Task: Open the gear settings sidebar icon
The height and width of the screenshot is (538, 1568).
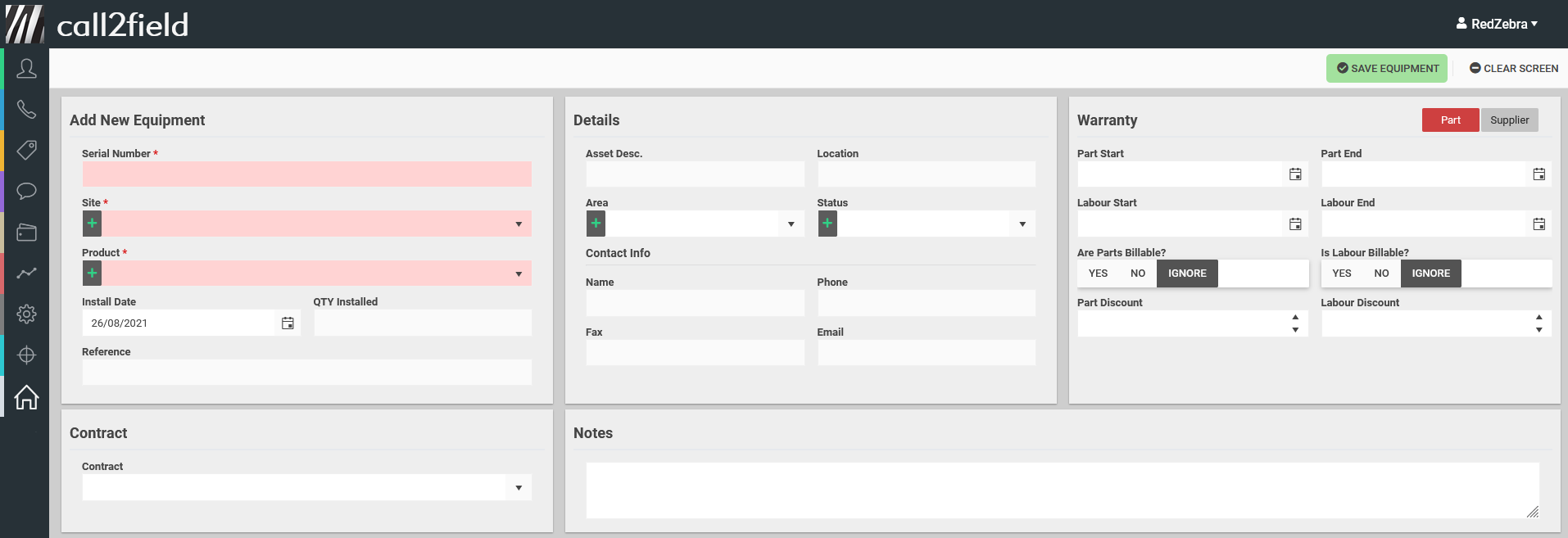Action: pyautogui.click(x=26, y=314)
